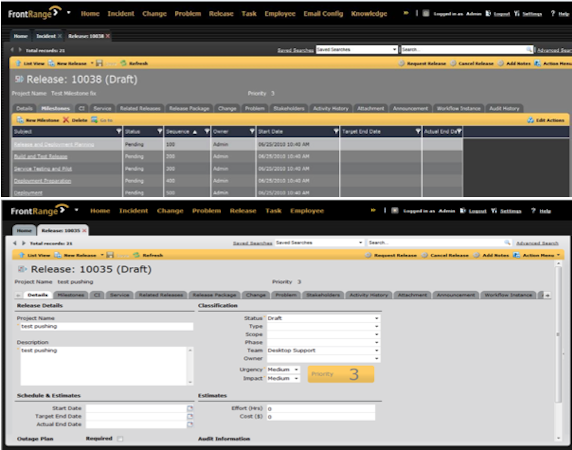572x450 pixels.
Task: Go to the previous record in the Release 10038 window
Action: tap(12, 50)
